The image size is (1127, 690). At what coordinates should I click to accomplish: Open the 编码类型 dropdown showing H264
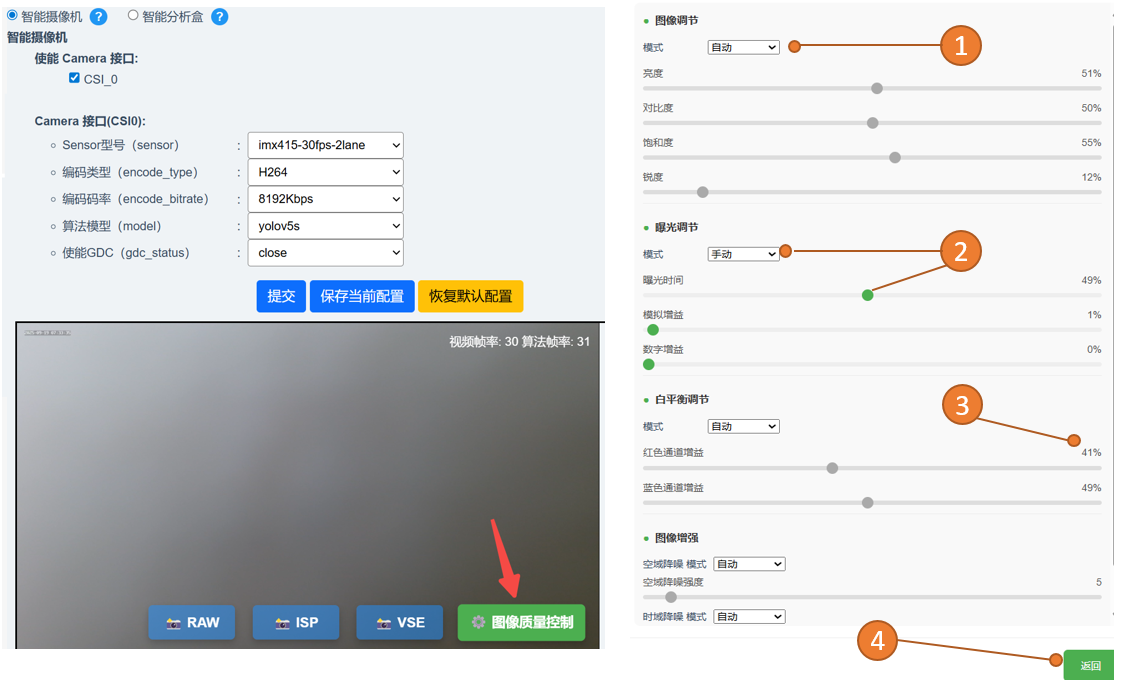[x=326, y=172]
